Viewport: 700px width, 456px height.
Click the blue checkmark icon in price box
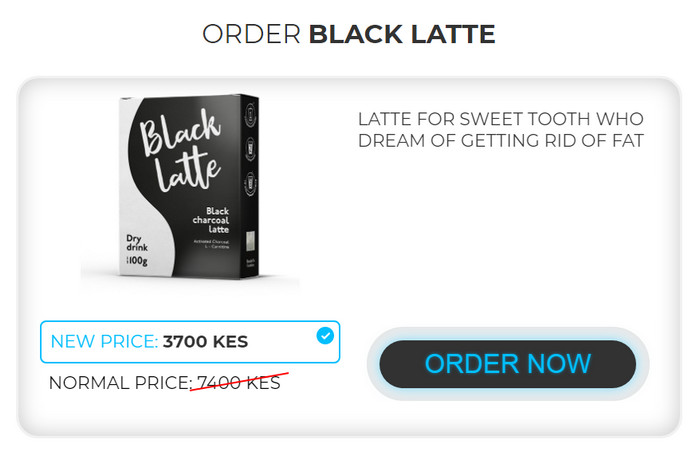click(325, 336)
